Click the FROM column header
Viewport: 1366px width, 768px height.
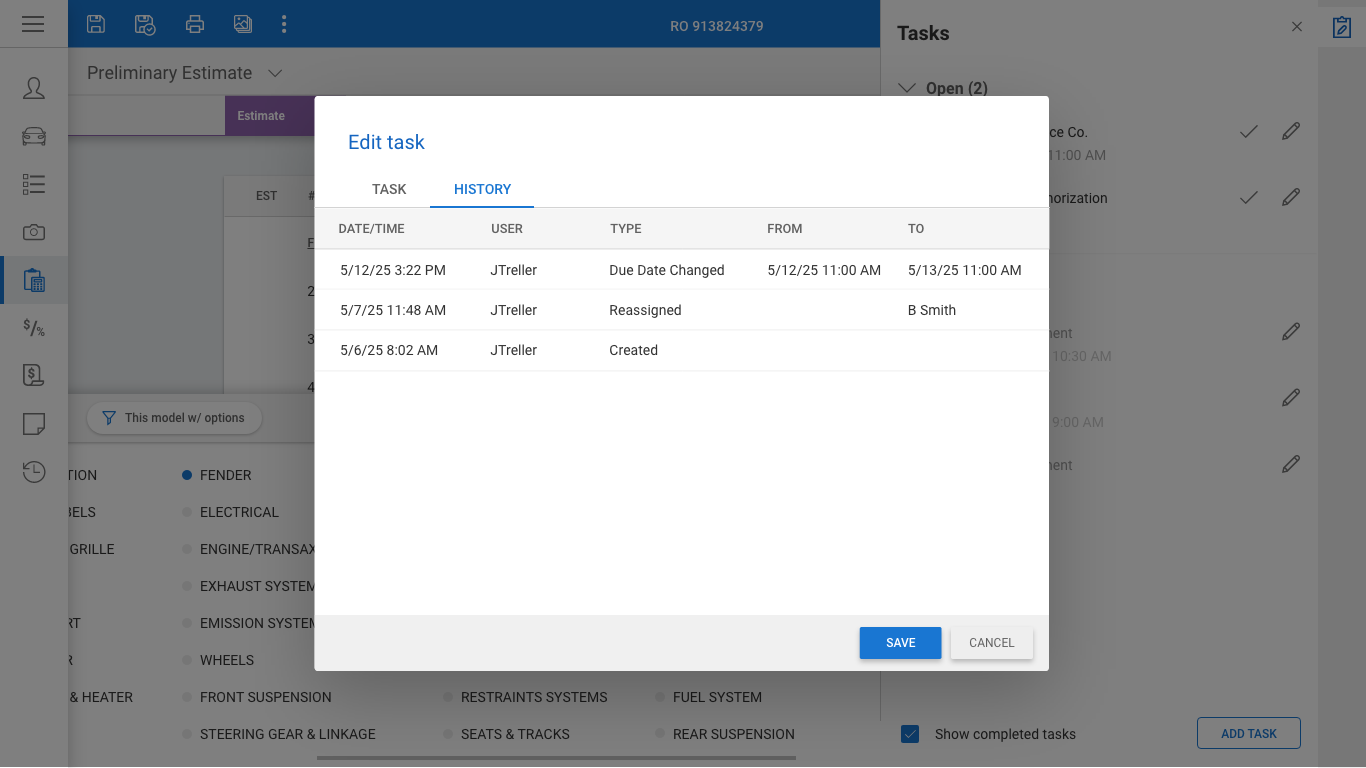click(x=785, y=229)
